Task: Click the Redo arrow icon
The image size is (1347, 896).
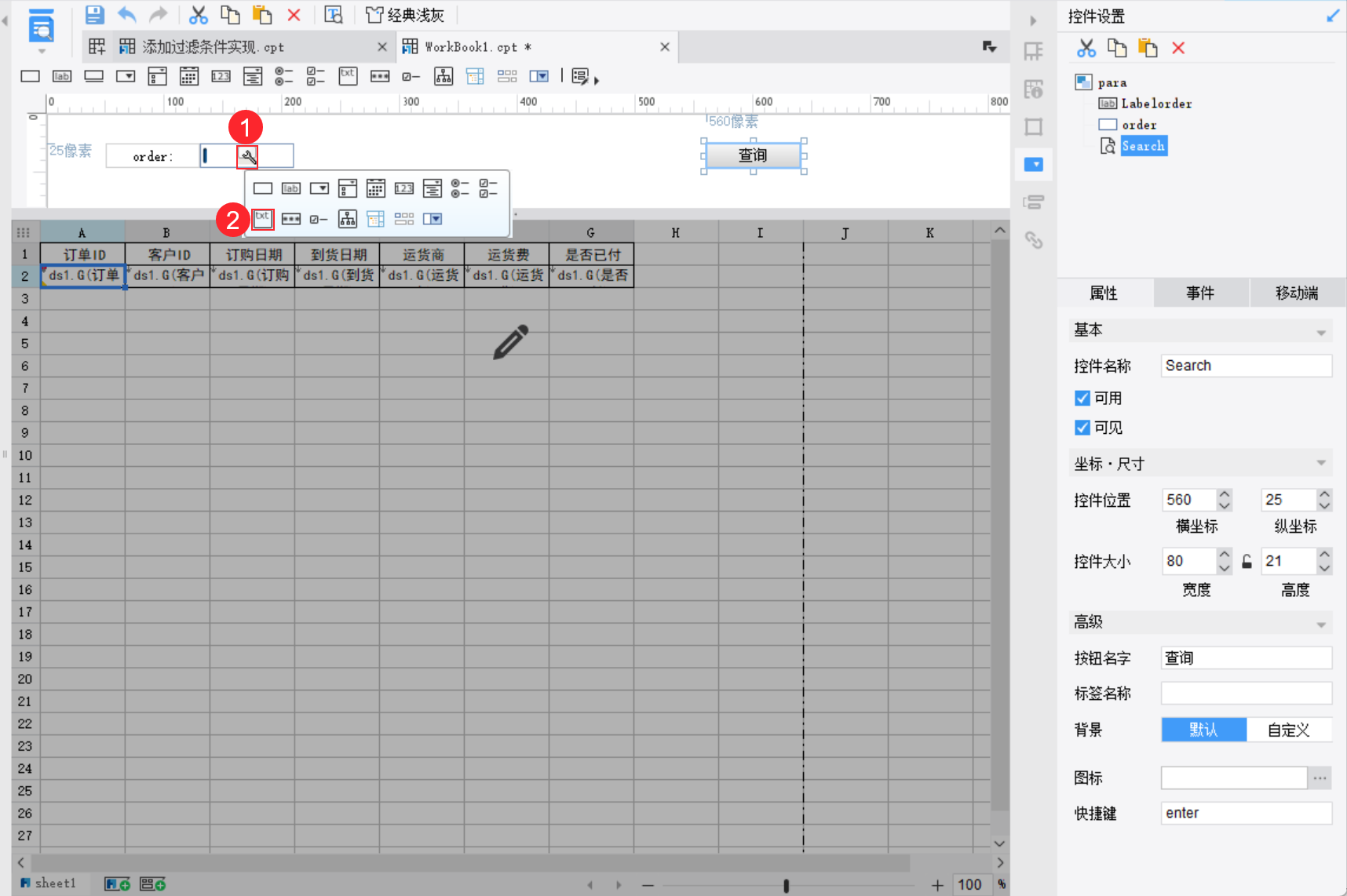Action: click(159, 15)
